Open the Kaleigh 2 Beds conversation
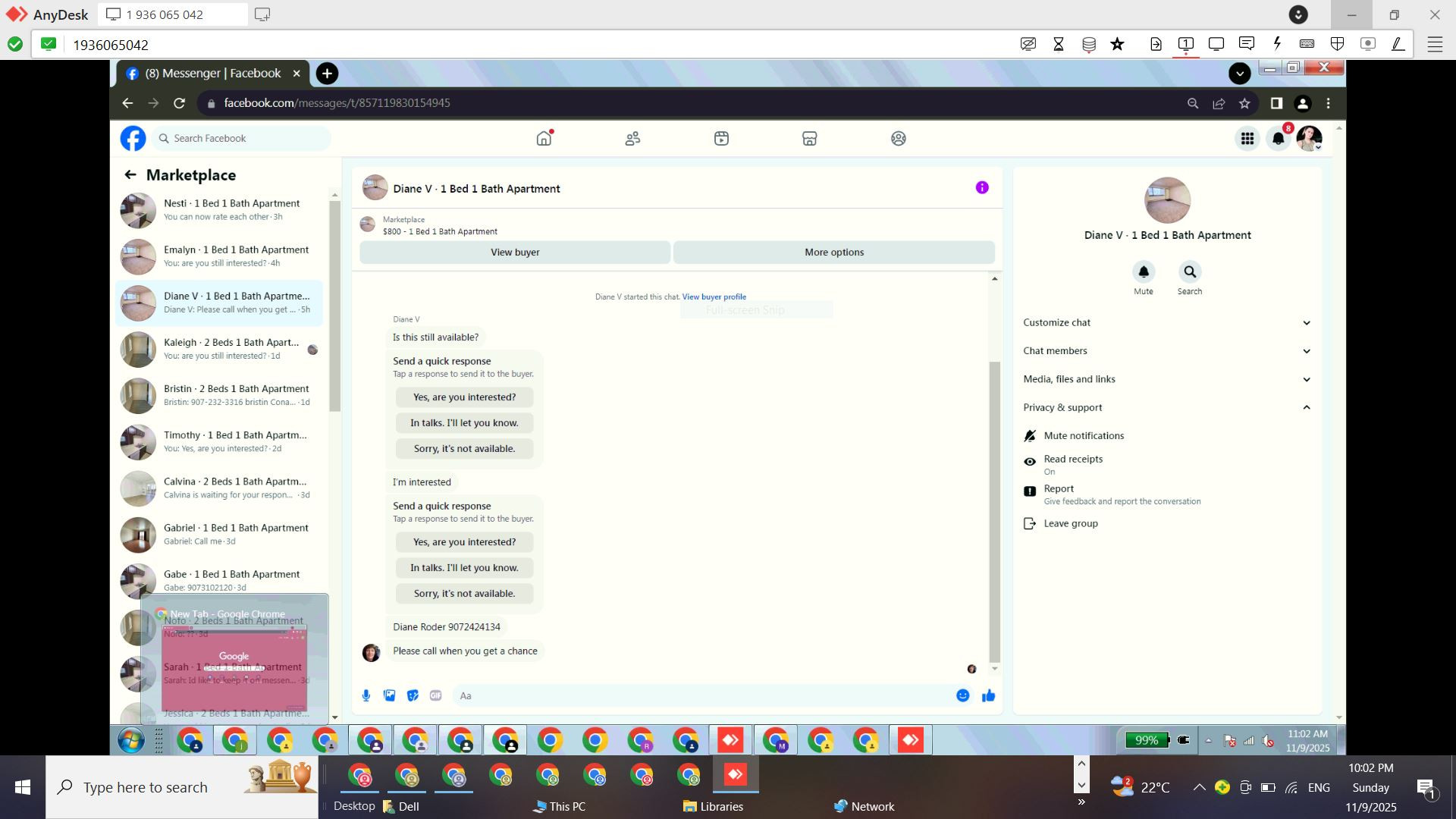1456x819 pixels. [220, 349]
